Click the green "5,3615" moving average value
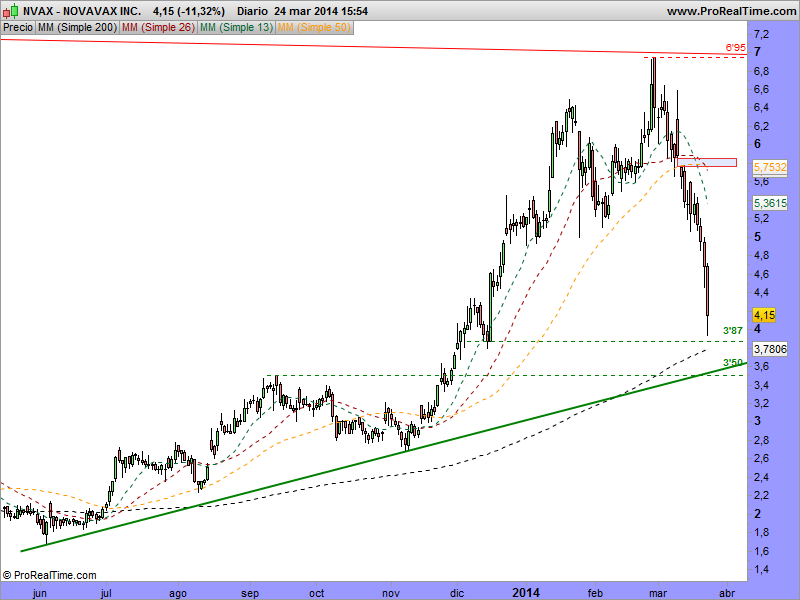 tap(770, 204)
